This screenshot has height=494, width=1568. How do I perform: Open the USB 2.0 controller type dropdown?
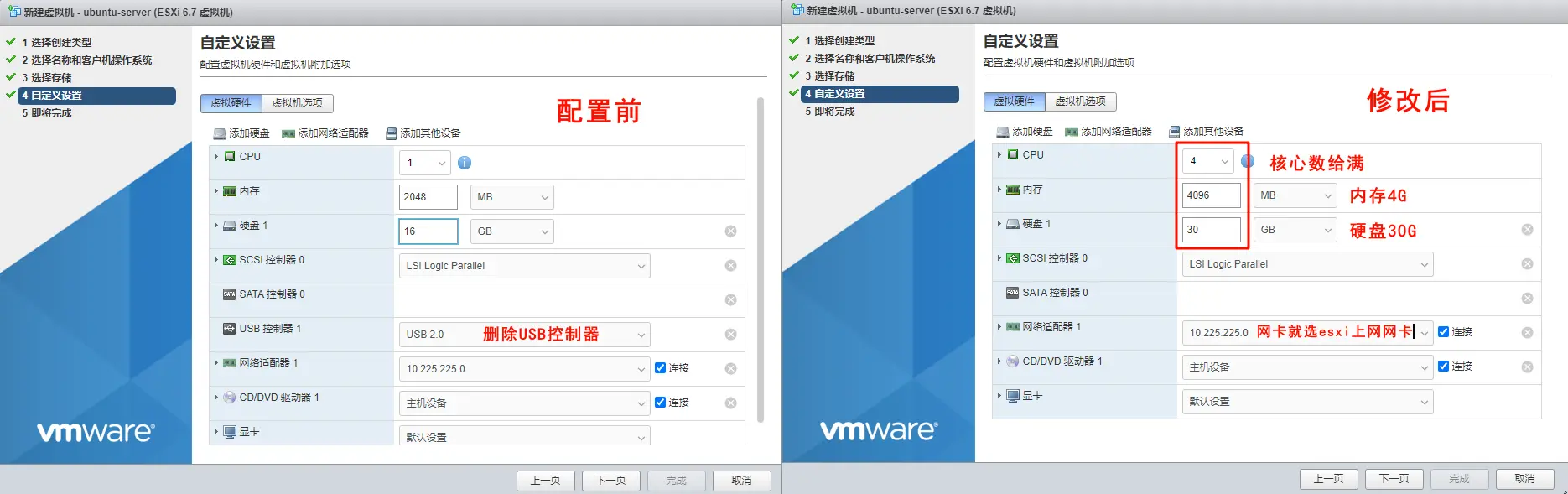click(x=525, y=335)
